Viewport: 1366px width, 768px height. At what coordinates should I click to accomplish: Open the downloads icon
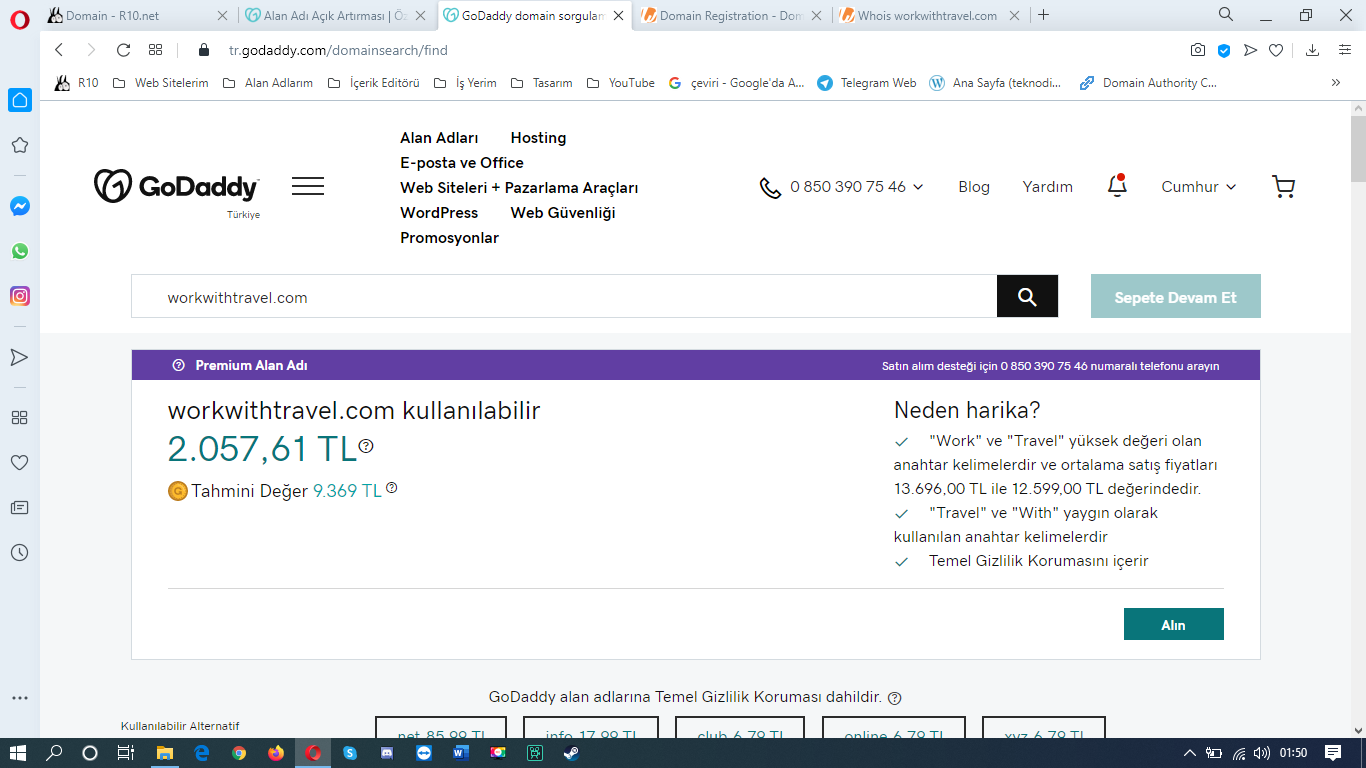[1313, 50]
